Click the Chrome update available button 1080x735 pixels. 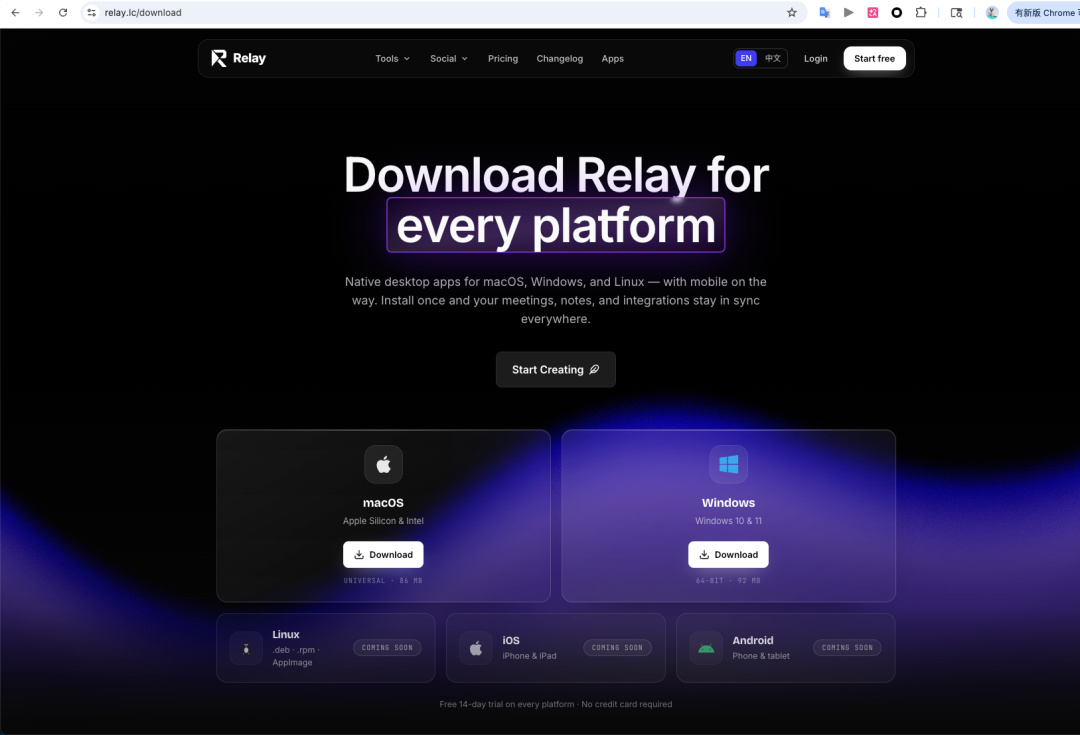point(1043,12)
